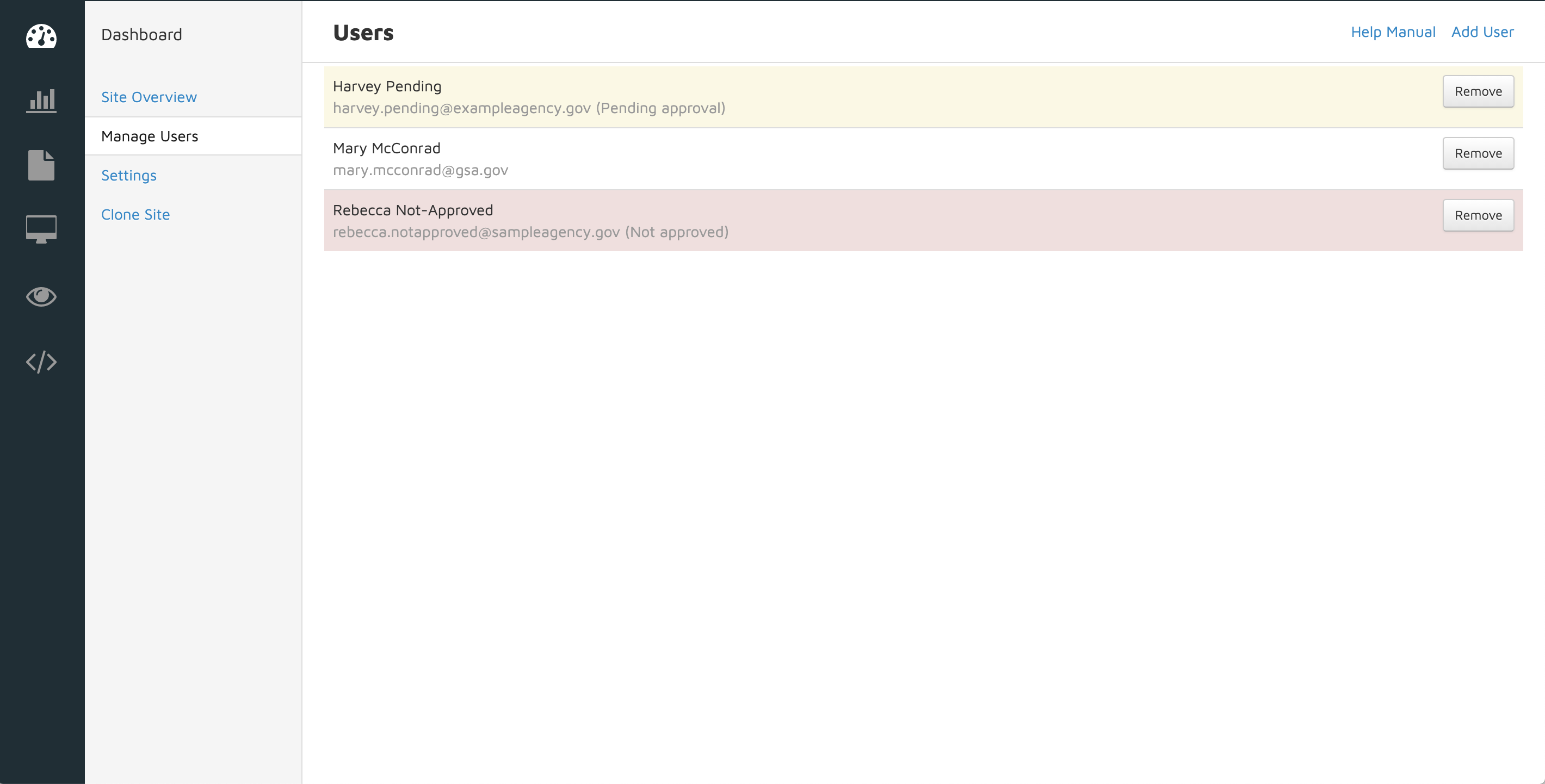Click the name Mary McConrad

click(x=386, y=148)
